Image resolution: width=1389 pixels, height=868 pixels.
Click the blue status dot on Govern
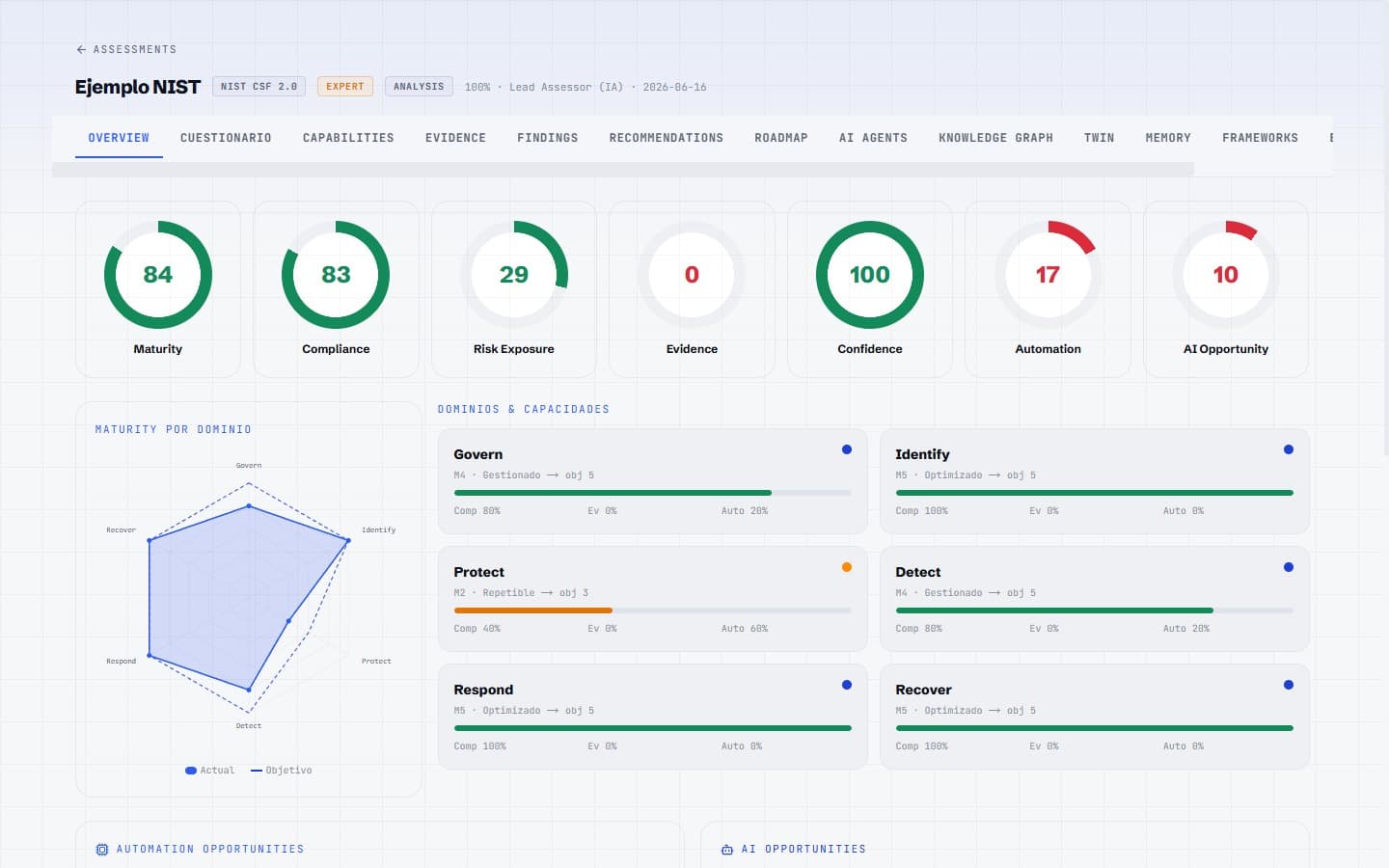pos(847,449)
